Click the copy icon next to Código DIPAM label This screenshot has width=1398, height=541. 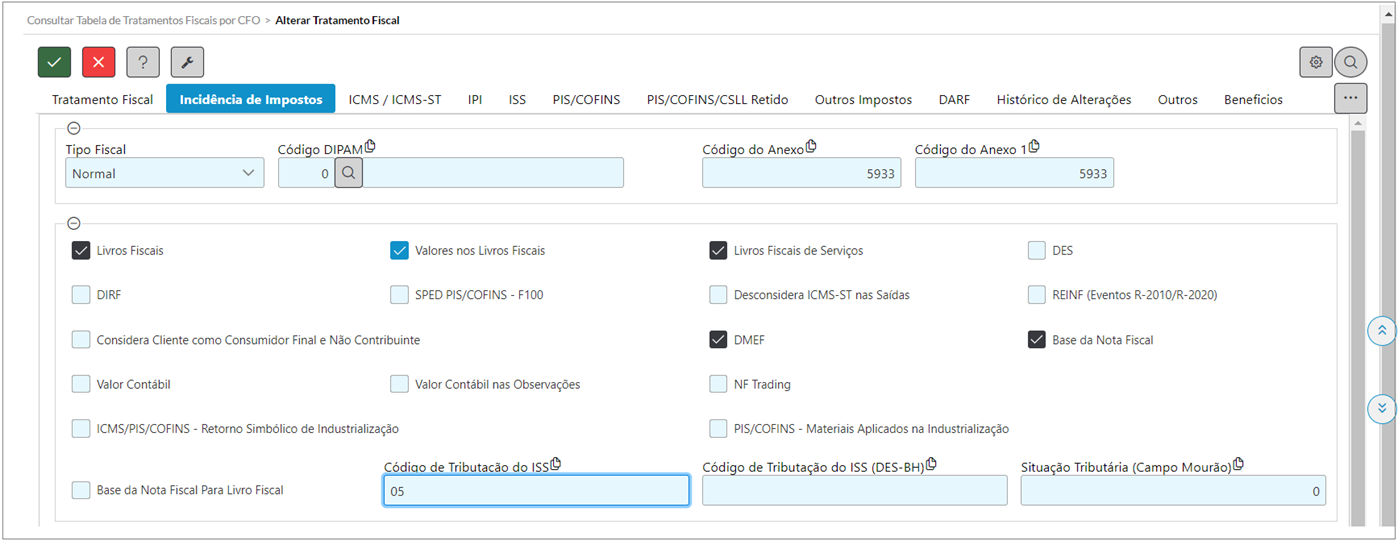click(370, 146)
